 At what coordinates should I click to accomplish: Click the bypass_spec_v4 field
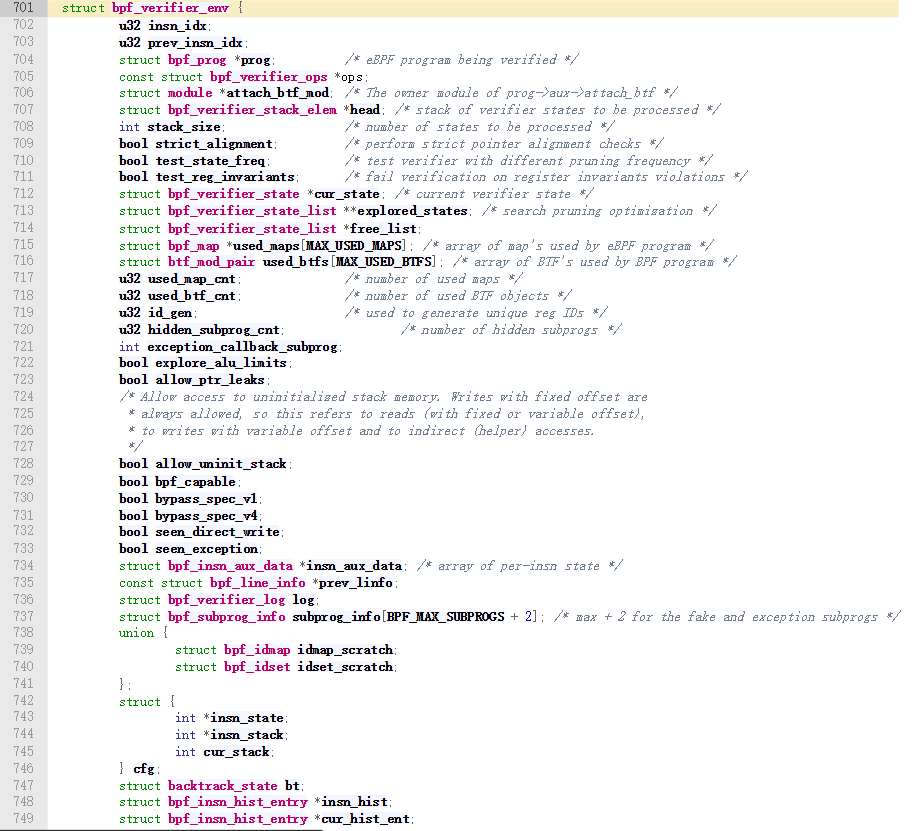pyautogui.click(x=206, y=516)
